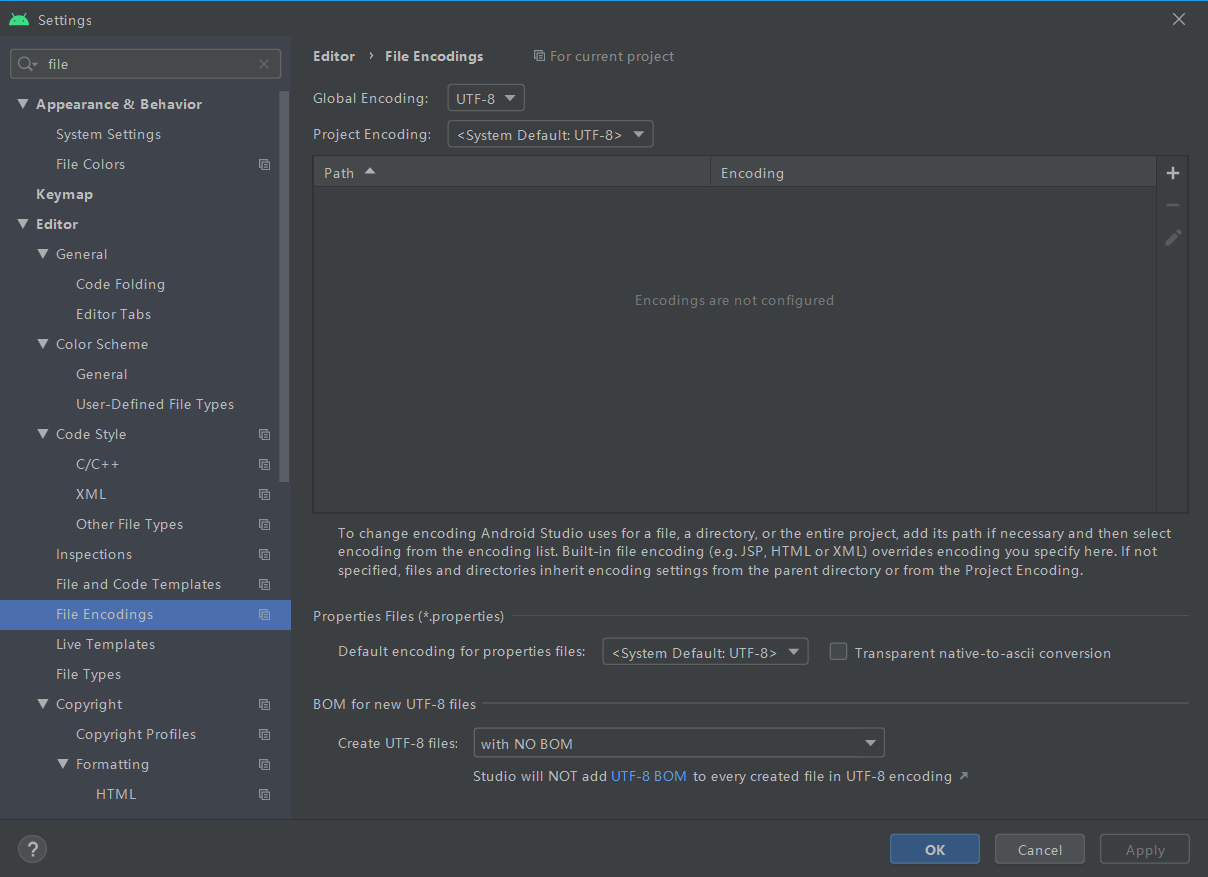Open C/C++ code style settings
Screen dimensions: 1208x877
pos(98,464)
